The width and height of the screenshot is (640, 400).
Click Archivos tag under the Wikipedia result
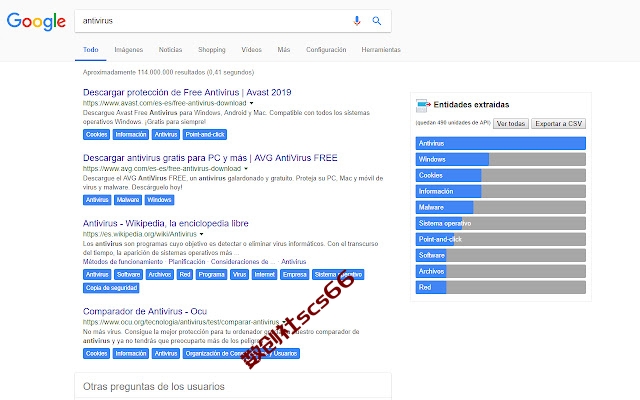click(x=160, y=275)
